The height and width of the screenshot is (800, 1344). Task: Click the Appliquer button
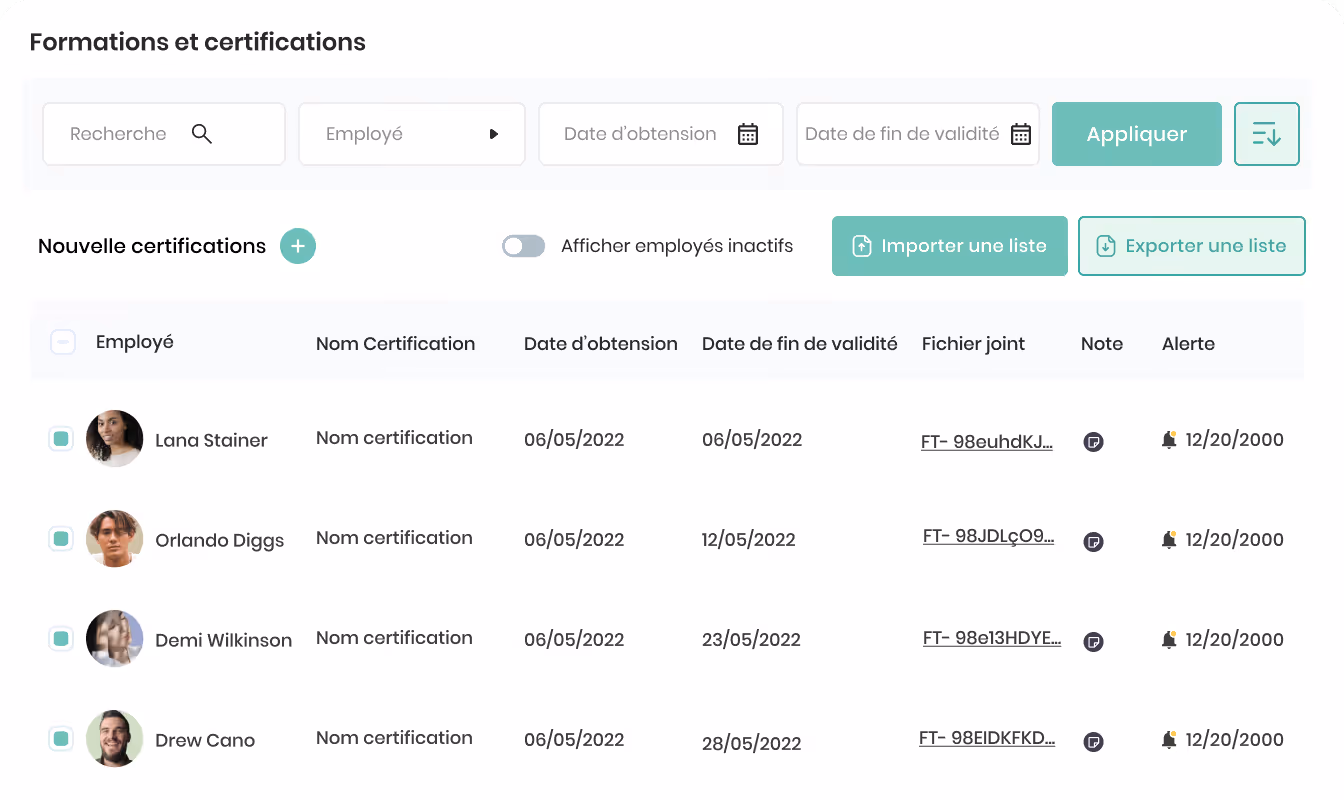pos(1137,134)
